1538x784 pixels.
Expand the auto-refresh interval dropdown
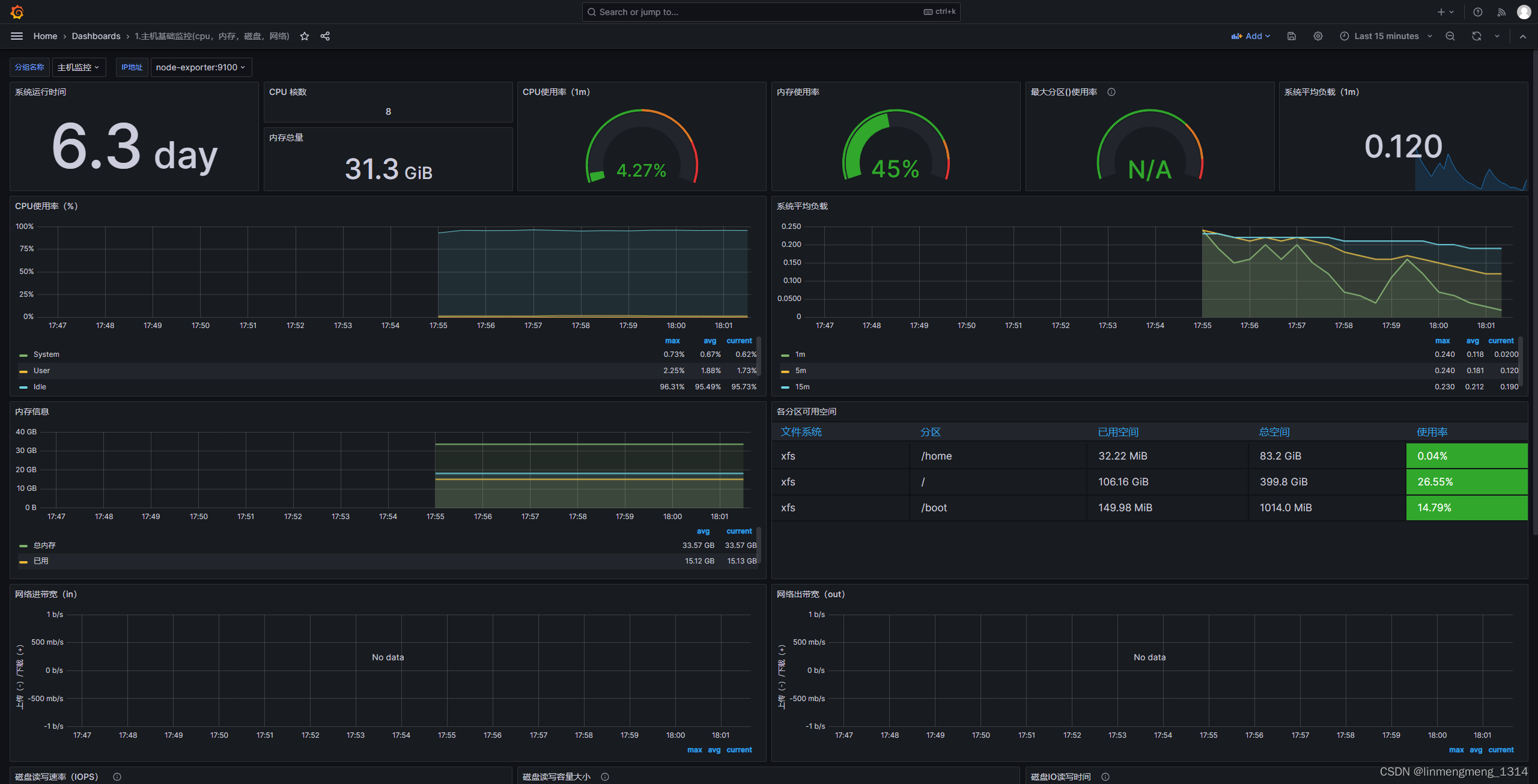pyautogui.click(x=1497, y=36)
